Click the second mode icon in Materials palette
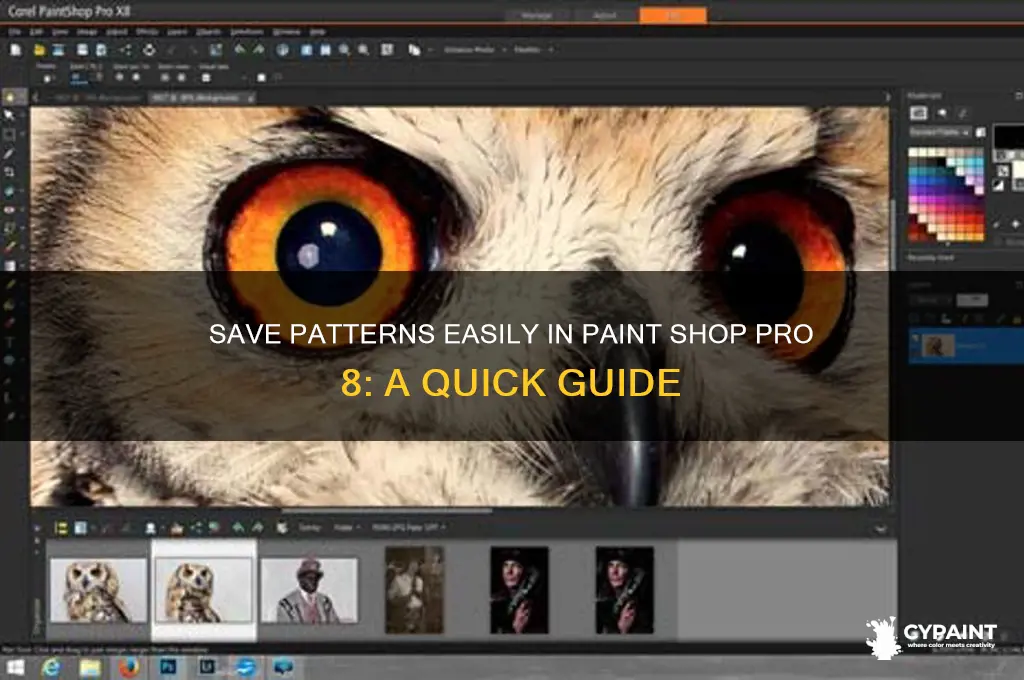 pyautogui.click(x=942, y=113)
